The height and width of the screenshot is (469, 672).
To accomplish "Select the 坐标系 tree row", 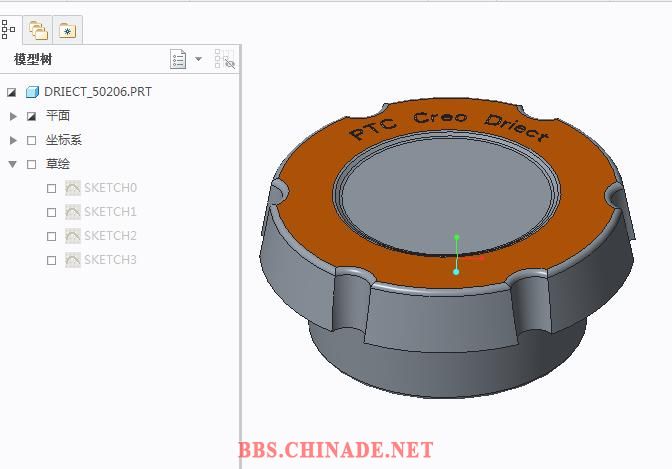I will click(64, 140).
